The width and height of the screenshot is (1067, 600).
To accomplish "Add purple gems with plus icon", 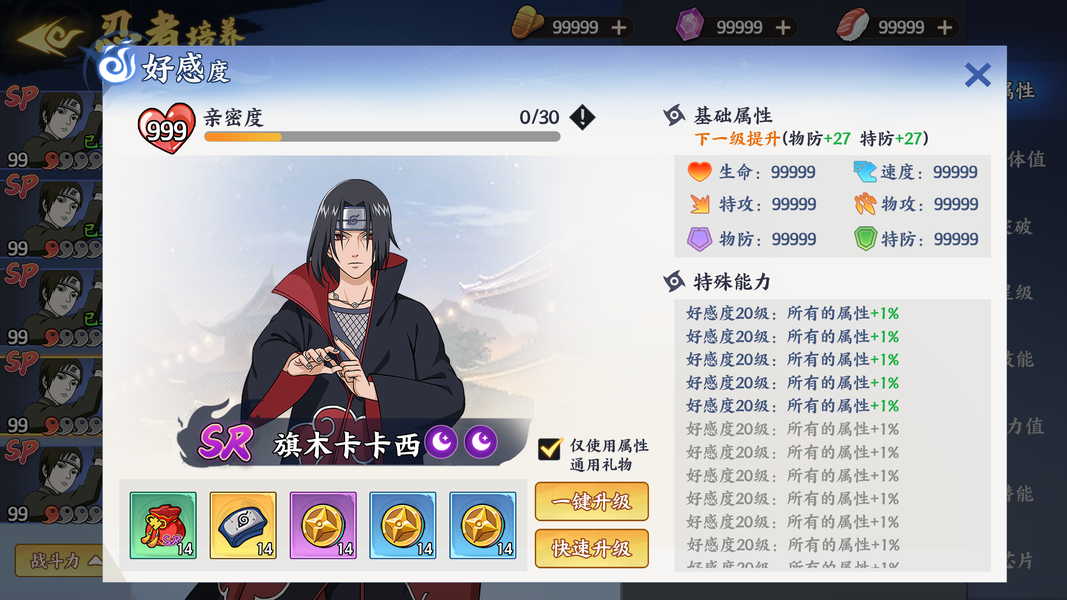I will coord(783,27).
